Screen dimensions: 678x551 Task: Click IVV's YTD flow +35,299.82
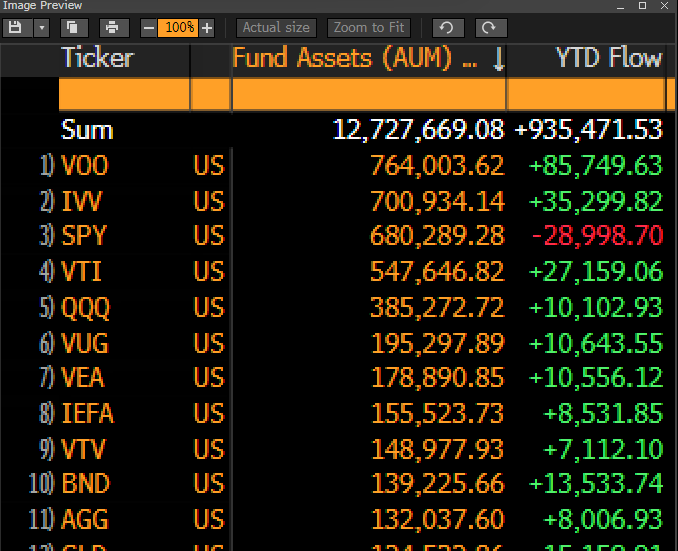pos(595,202)
